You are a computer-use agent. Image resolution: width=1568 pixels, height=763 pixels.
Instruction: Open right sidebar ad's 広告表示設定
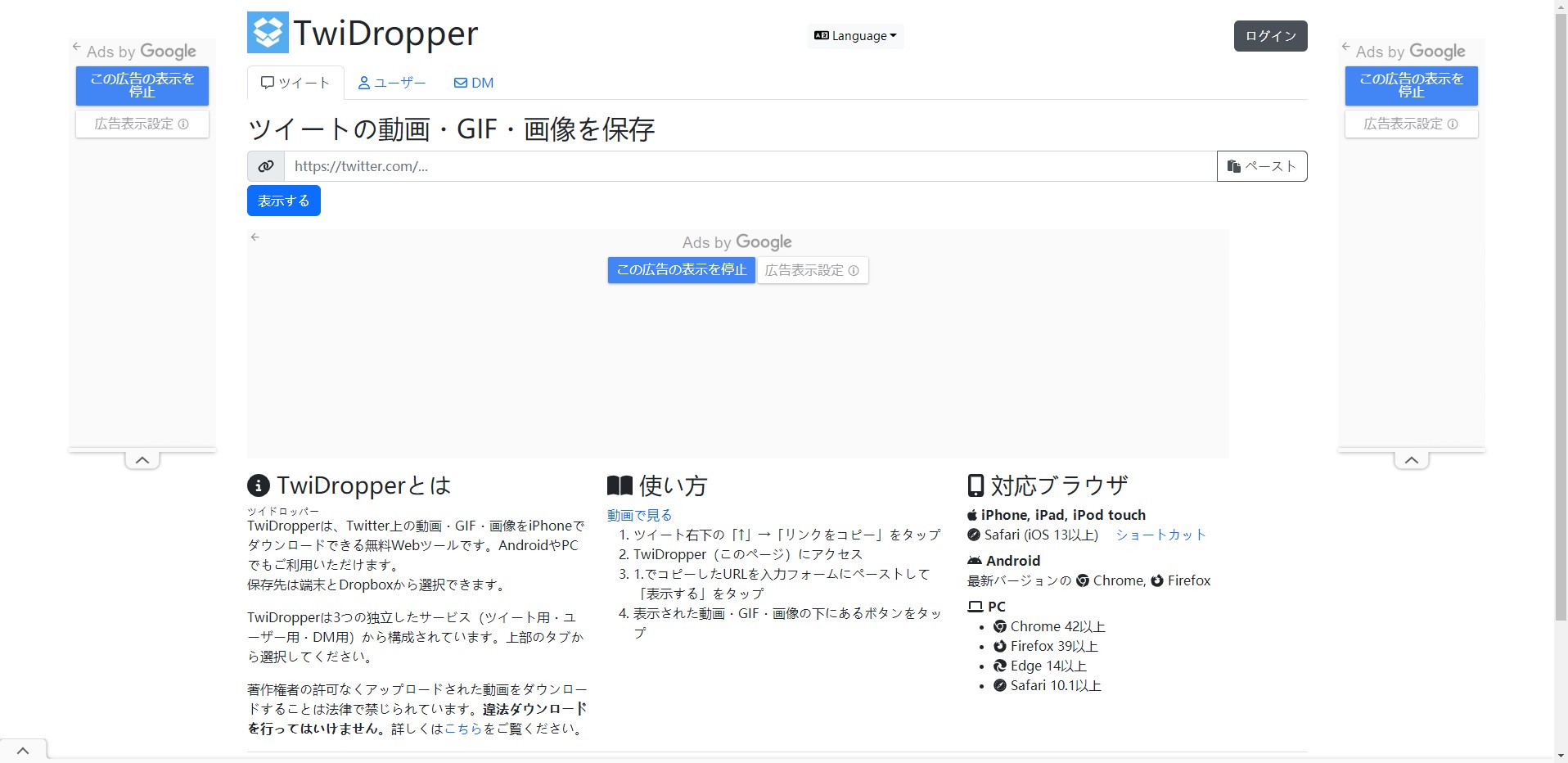(x=1412, y=124)
